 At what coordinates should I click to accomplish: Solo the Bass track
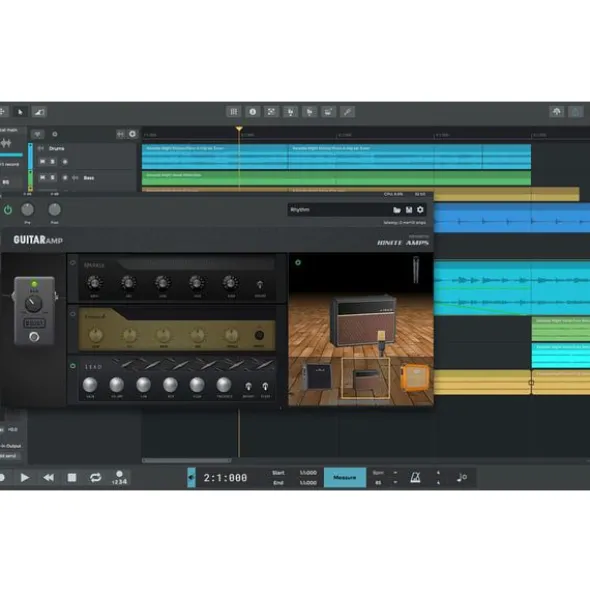(x=53, y=178)
